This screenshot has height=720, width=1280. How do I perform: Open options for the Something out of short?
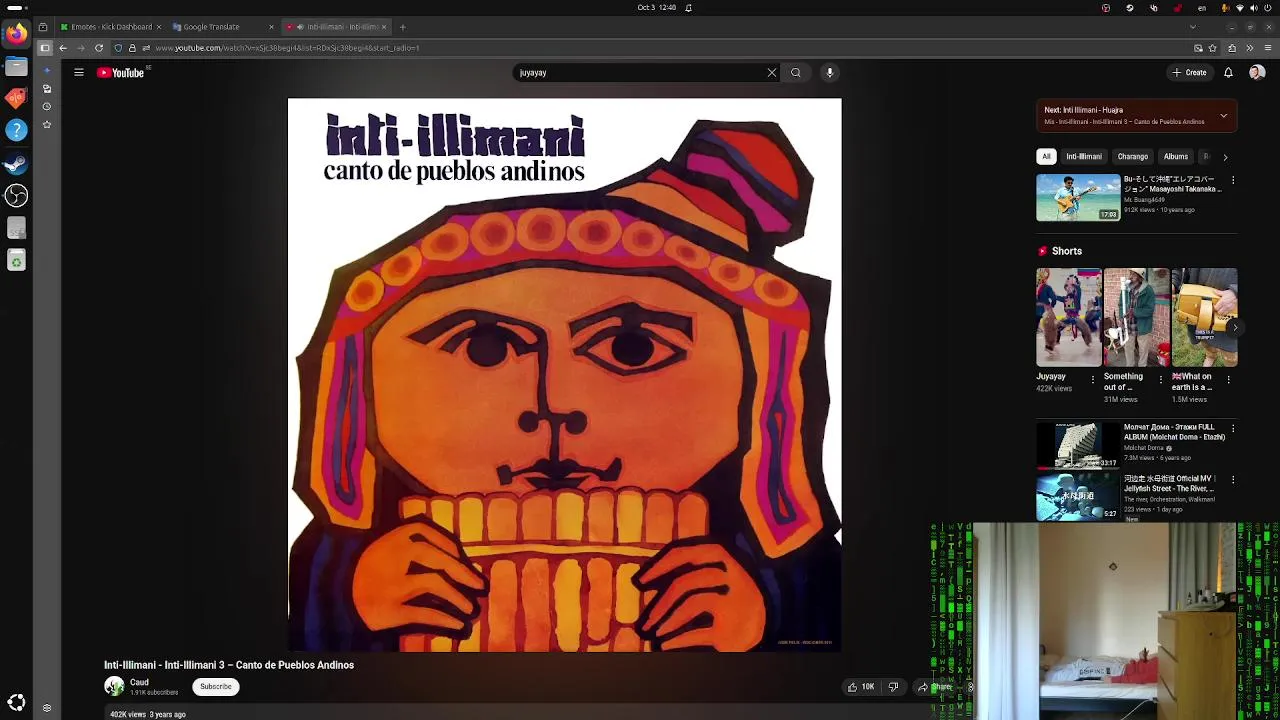[x=1160, y=379]
